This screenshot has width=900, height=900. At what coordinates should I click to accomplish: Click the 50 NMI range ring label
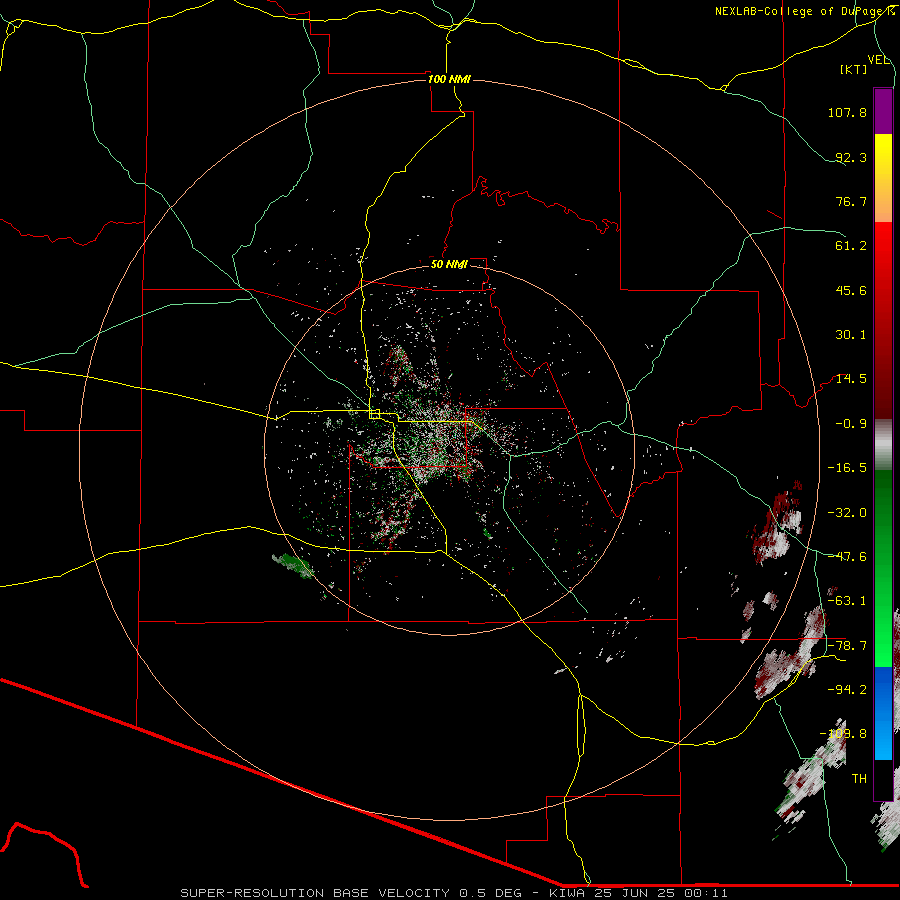coord(449,264)
